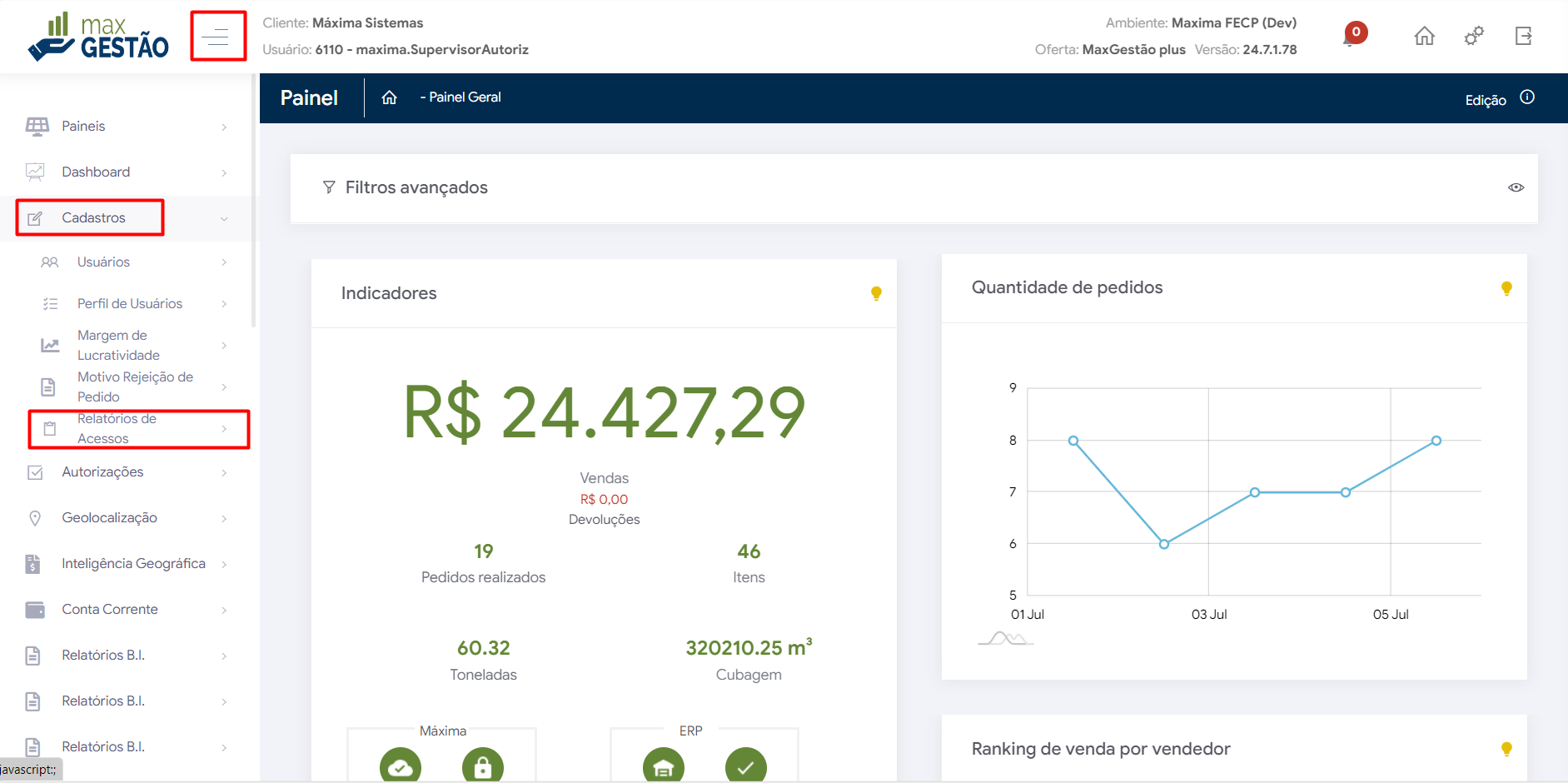Click the Indicadores lightbulb icon
Image resolution: width=1568 pixels, height=783 pixels.
tap(875, 293)
